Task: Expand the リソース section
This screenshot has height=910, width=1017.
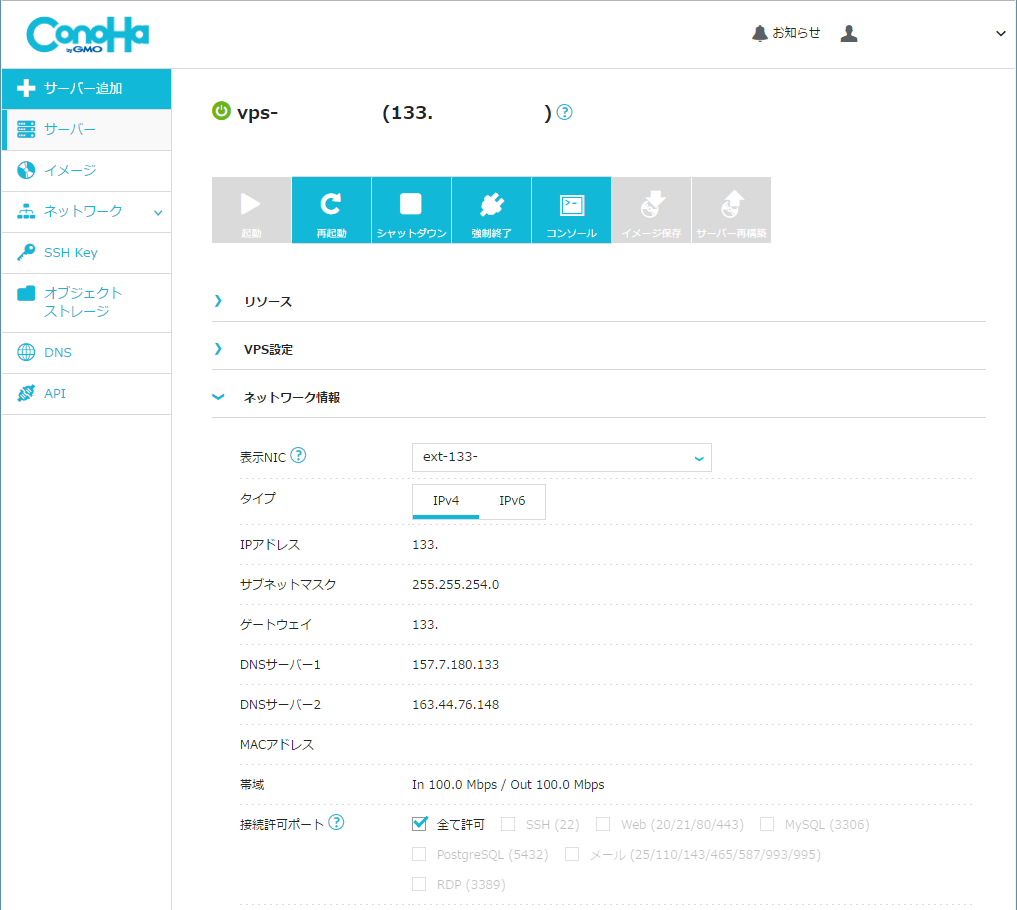Action: click(x=267, y=301)
